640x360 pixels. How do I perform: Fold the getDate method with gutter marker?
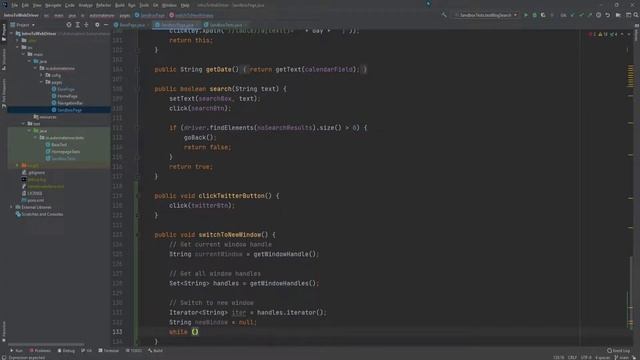pyautogui.click(x=138, y=69)
